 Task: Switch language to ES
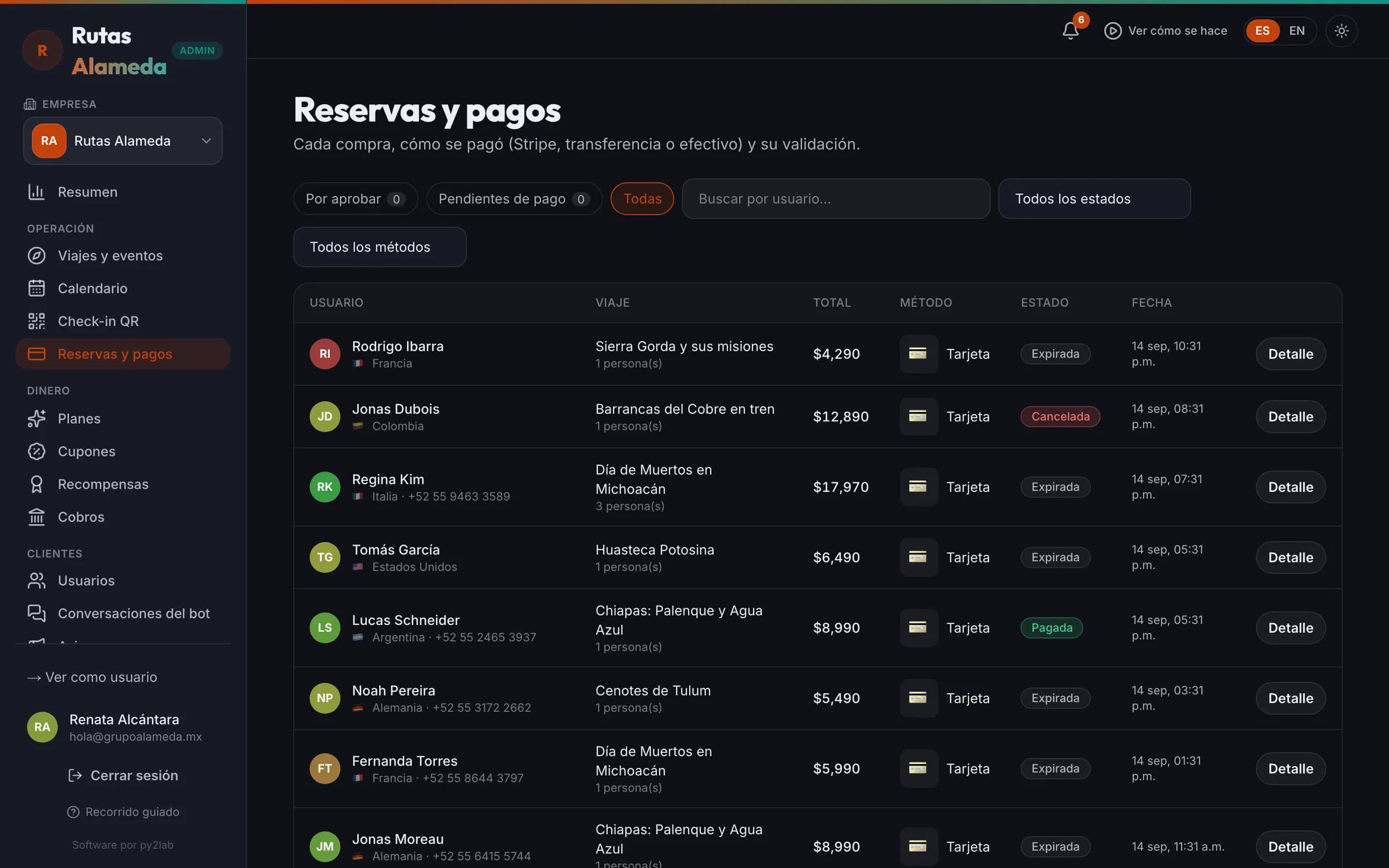1262,31
